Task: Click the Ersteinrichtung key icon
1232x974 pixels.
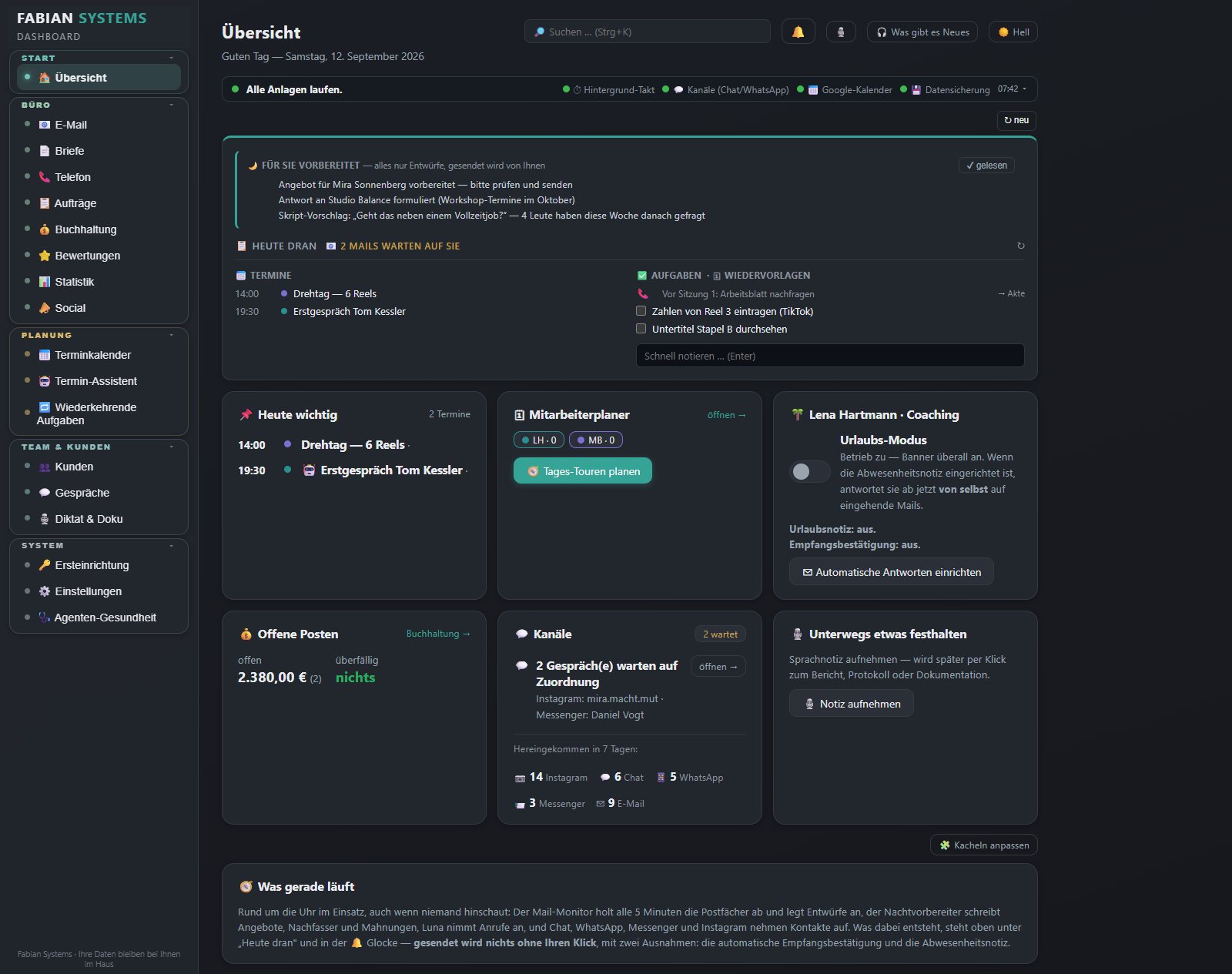Action: [45, 565]
